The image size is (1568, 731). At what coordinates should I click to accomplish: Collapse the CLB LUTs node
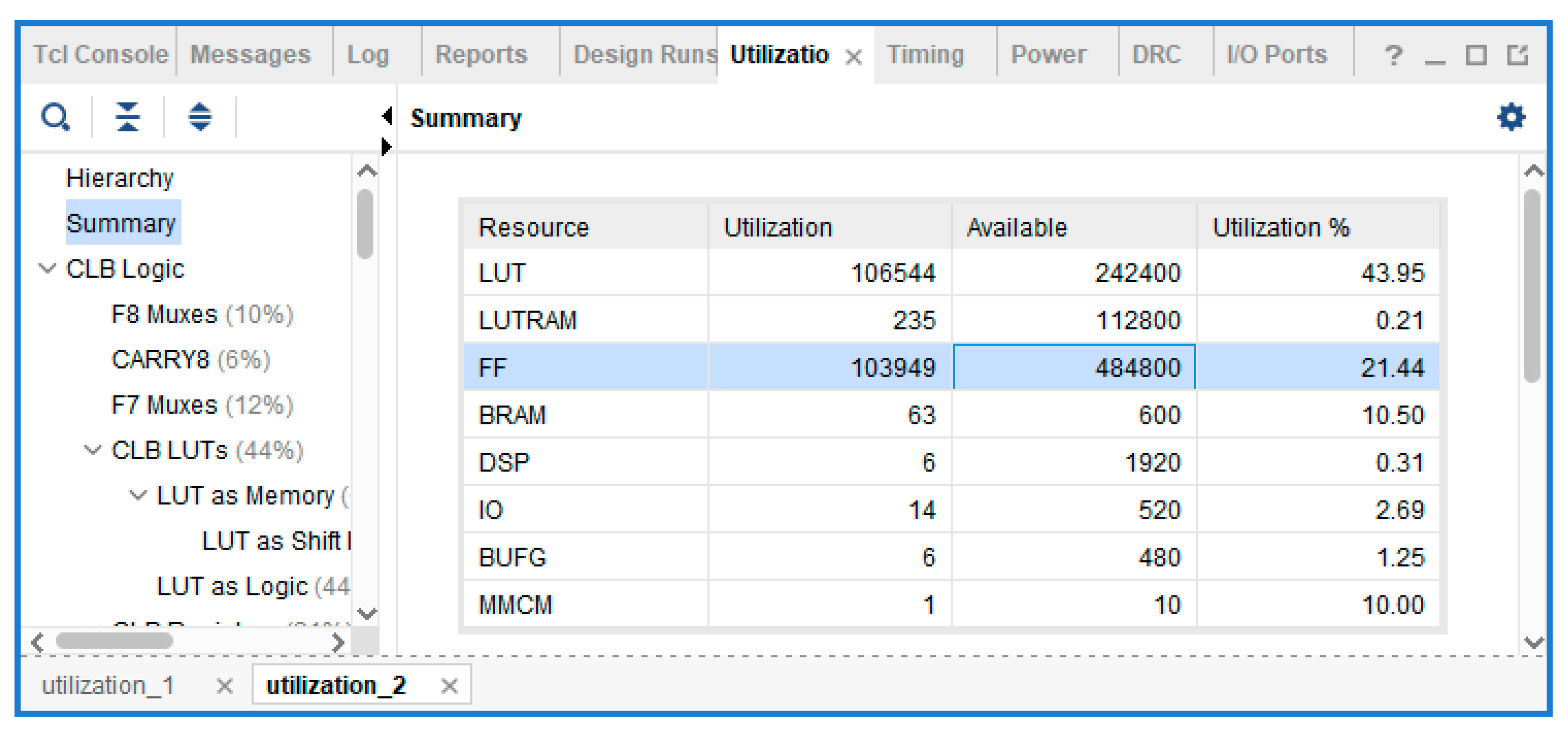click(92, 450)
